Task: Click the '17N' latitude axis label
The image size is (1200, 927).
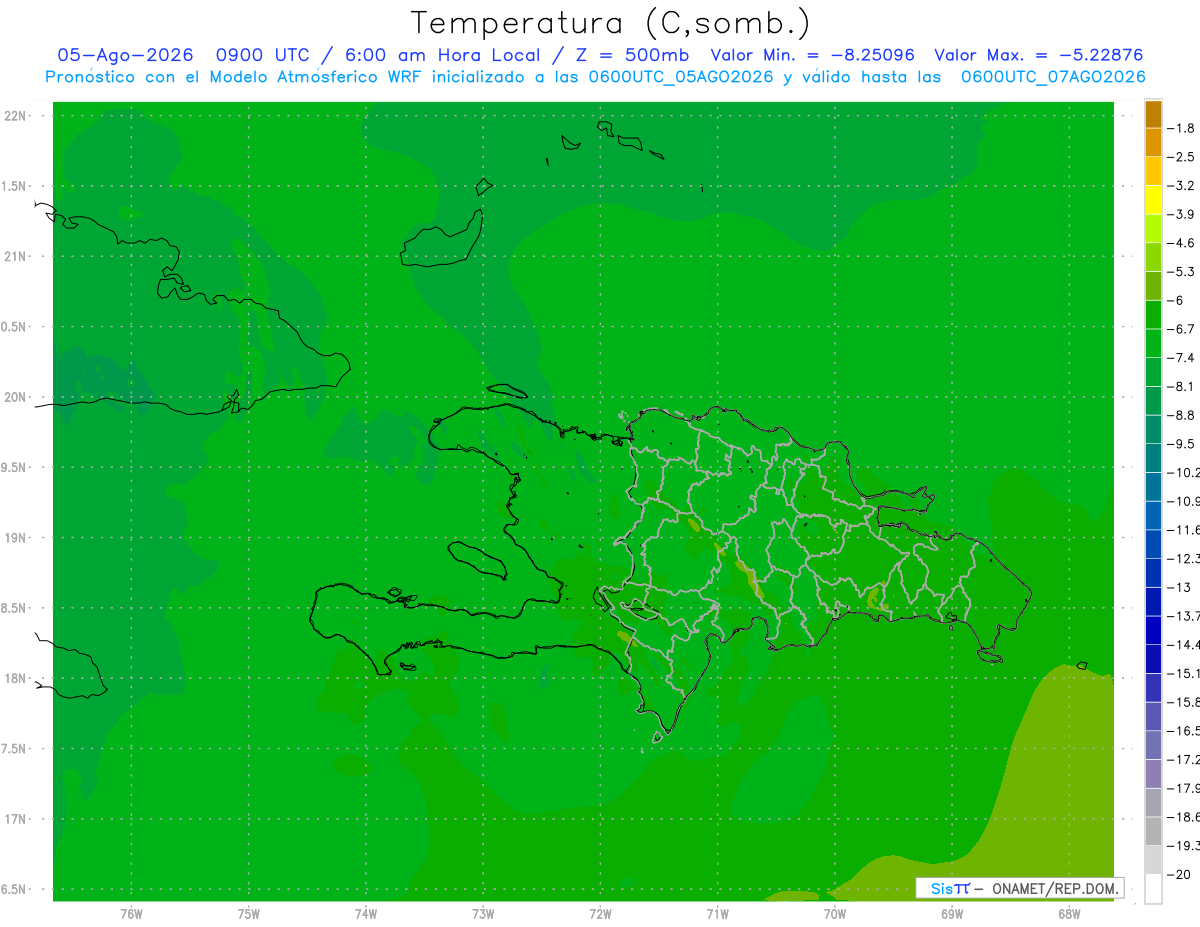Action: click(x=14, y=819)
